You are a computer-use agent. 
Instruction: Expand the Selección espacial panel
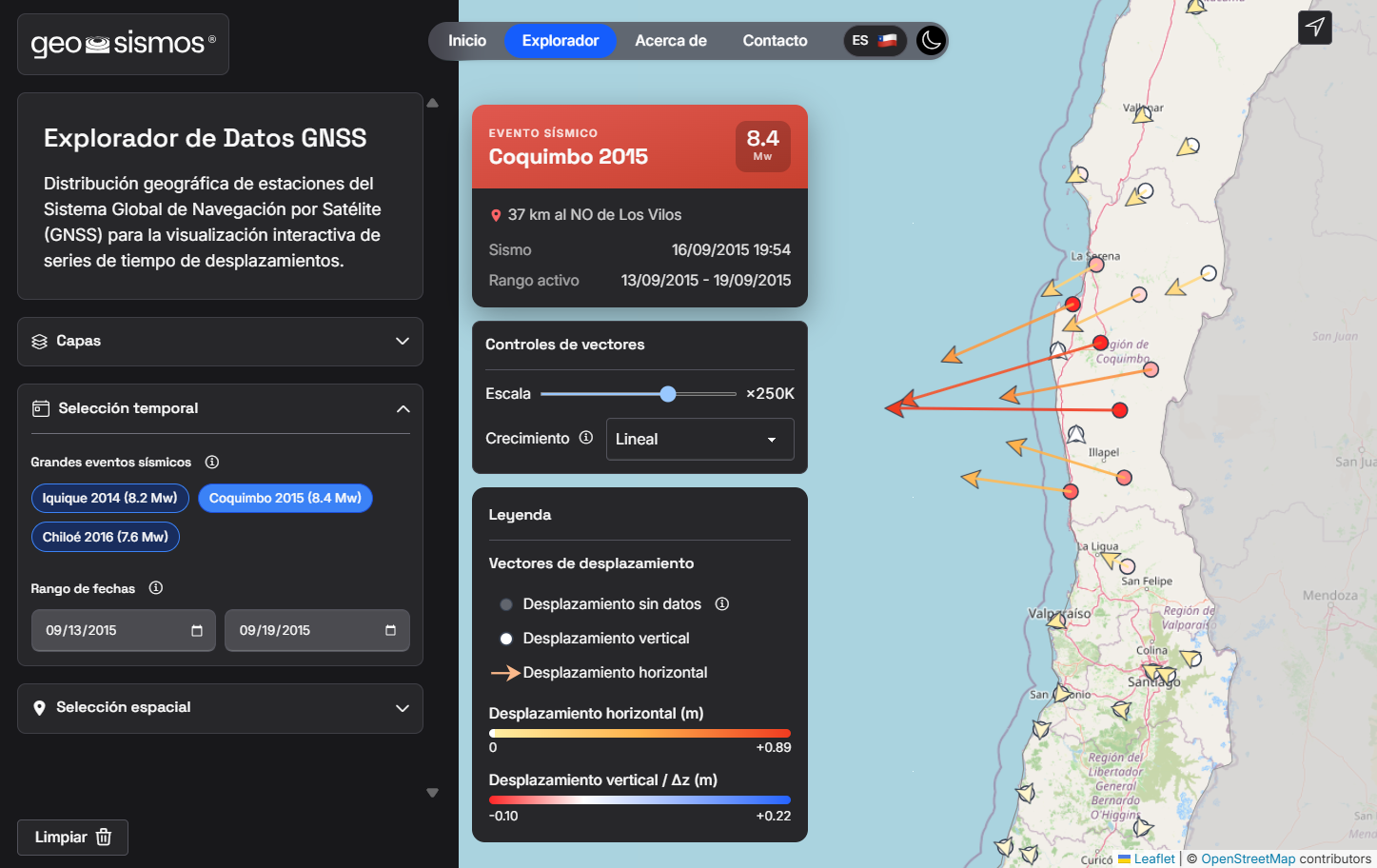220,708
